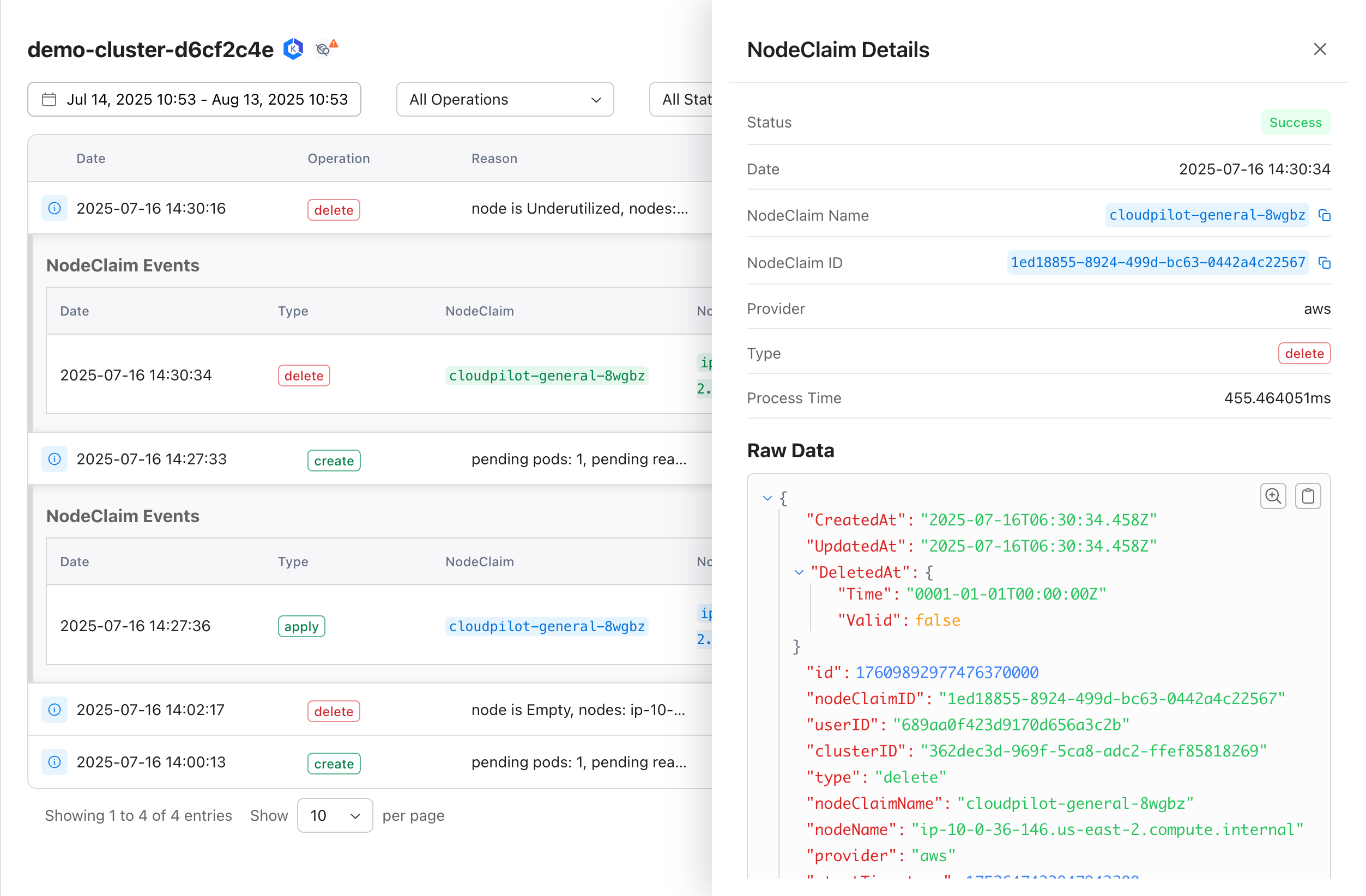The image size is (1366, 896).
Task: Collapse the root JSON object chevron
Action: (x=767, y=498)
